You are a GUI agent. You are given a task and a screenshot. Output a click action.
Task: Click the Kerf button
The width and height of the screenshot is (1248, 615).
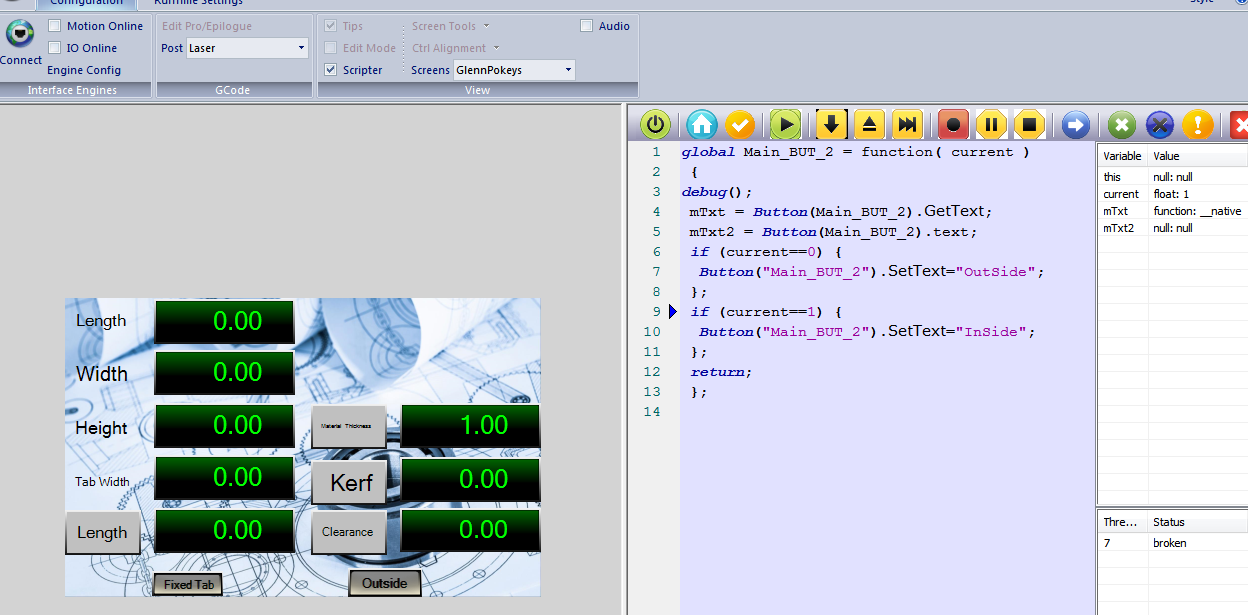click(x=350, y=483)
